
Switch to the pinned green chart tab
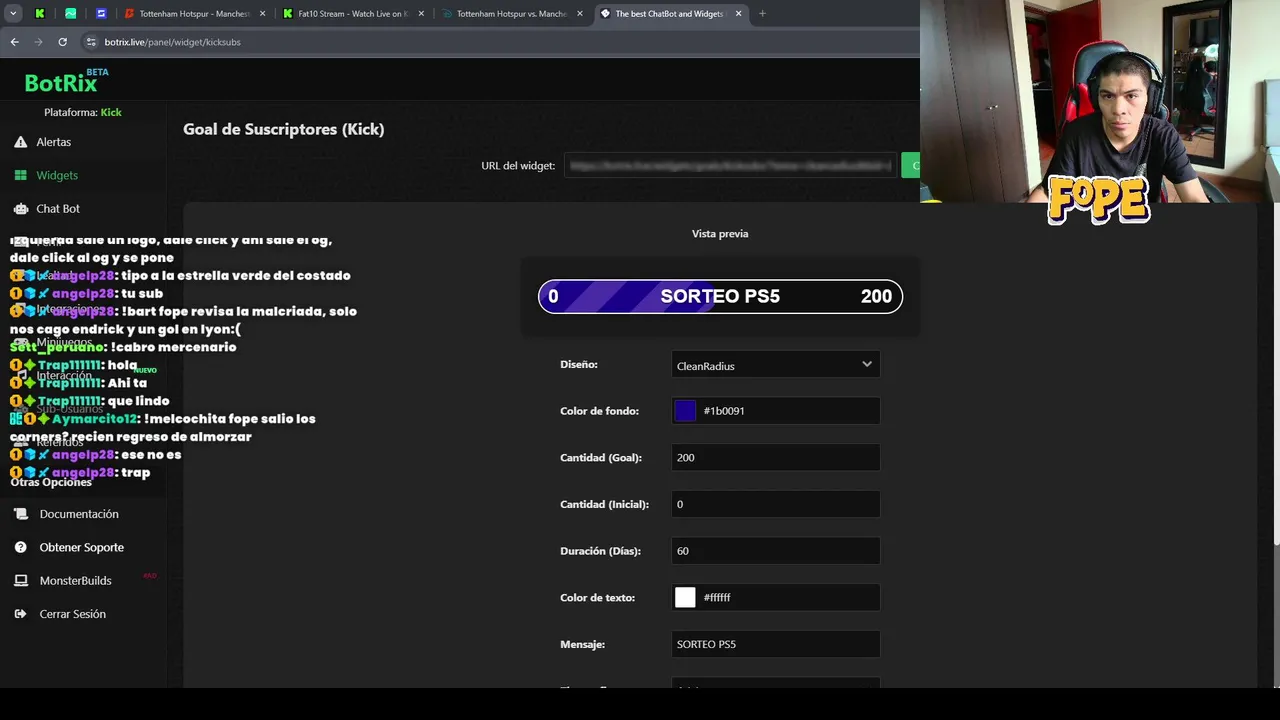point(70,14)
